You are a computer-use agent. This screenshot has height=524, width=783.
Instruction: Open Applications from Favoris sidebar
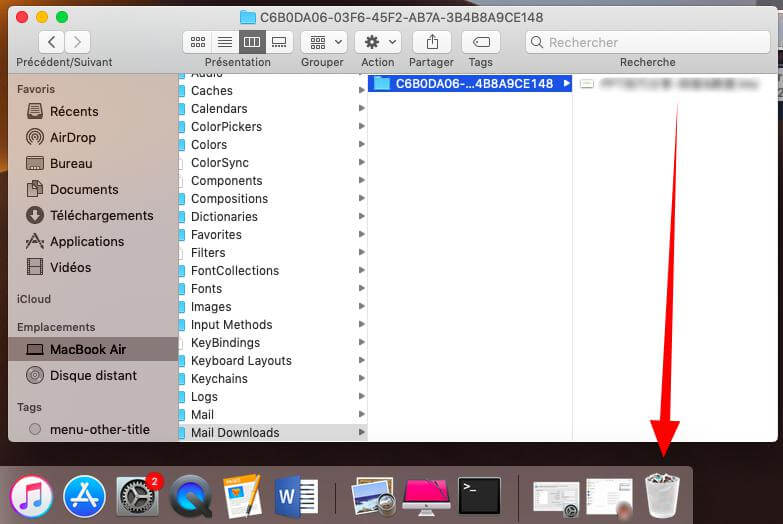[87, 241]
